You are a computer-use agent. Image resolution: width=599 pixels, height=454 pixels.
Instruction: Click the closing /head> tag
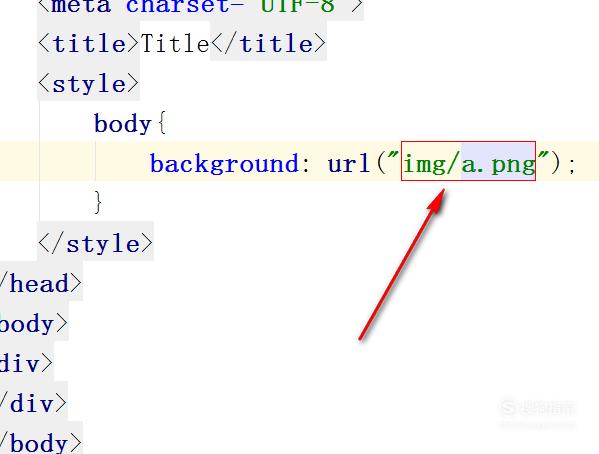pyautogui.click(x=40, y=283)
